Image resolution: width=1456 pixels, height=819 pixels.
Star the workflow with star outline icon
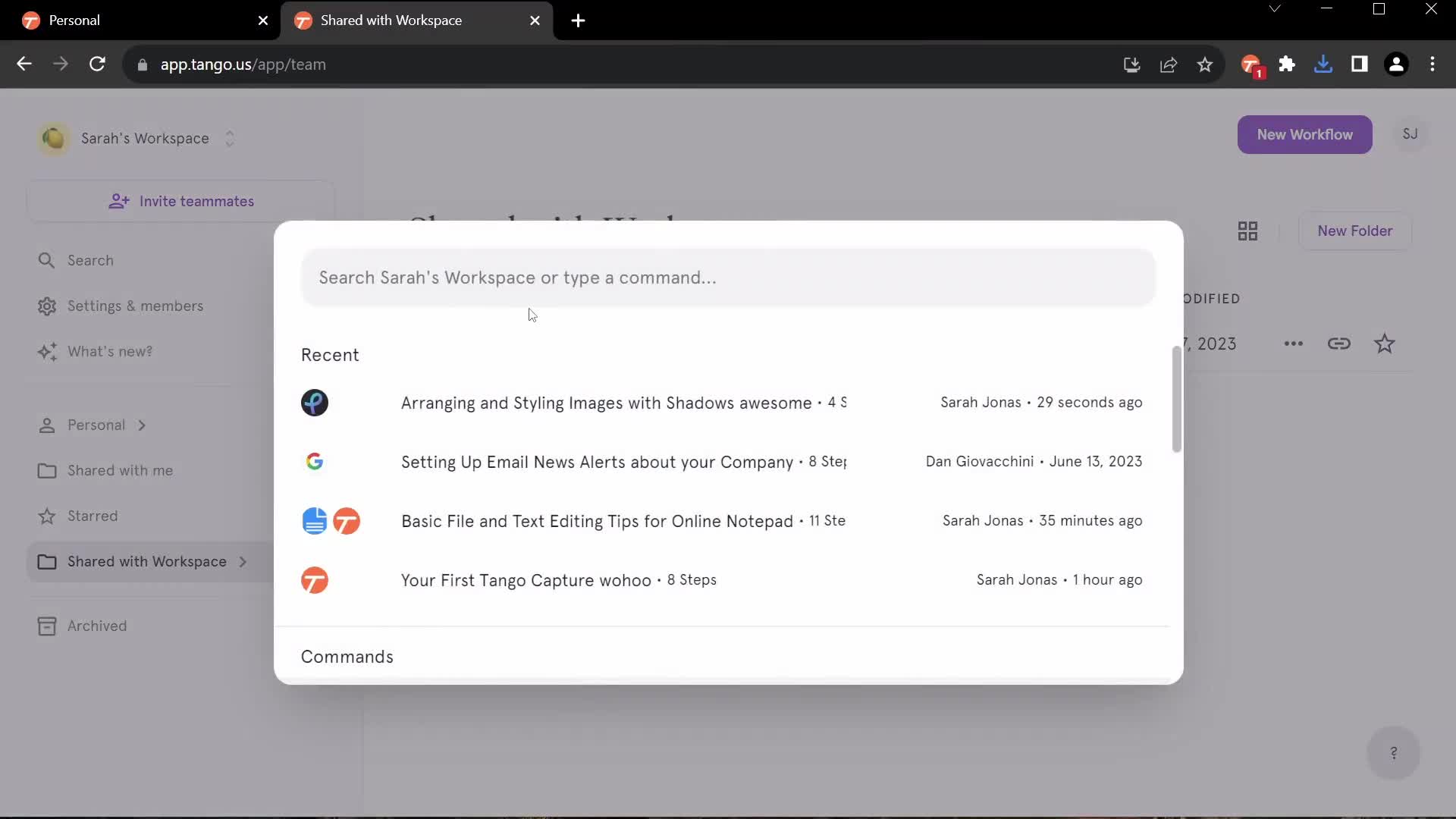[1384, 344]
